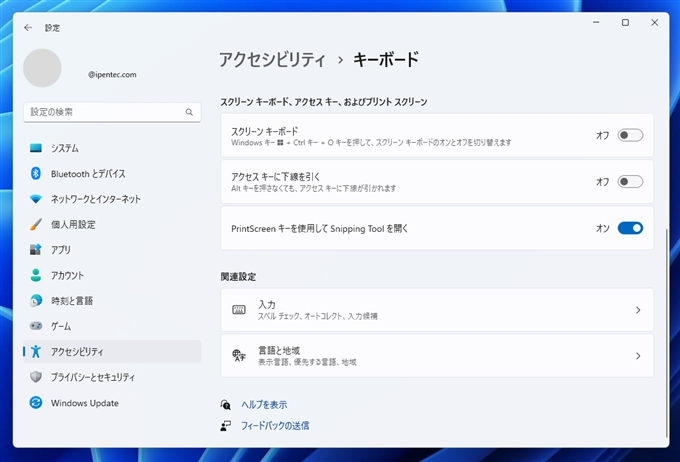Toggle the スクリーン キーボード switch
The height and width of the screenshot is (462, 680).
(x=630, y=135)
